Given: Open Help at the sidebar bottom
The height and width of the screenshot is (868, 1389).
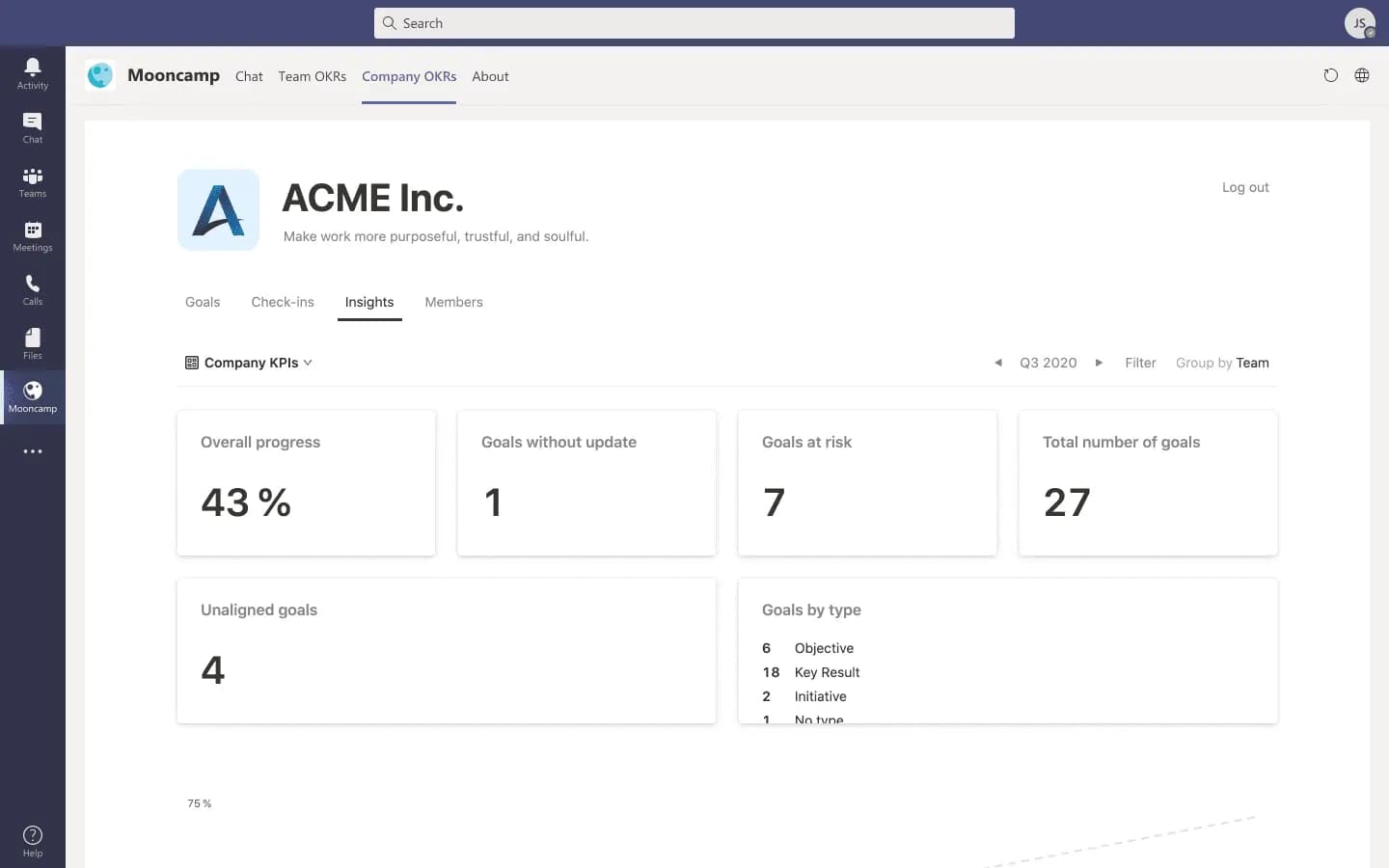Looking at the screenshot, I should pos(33,841).
